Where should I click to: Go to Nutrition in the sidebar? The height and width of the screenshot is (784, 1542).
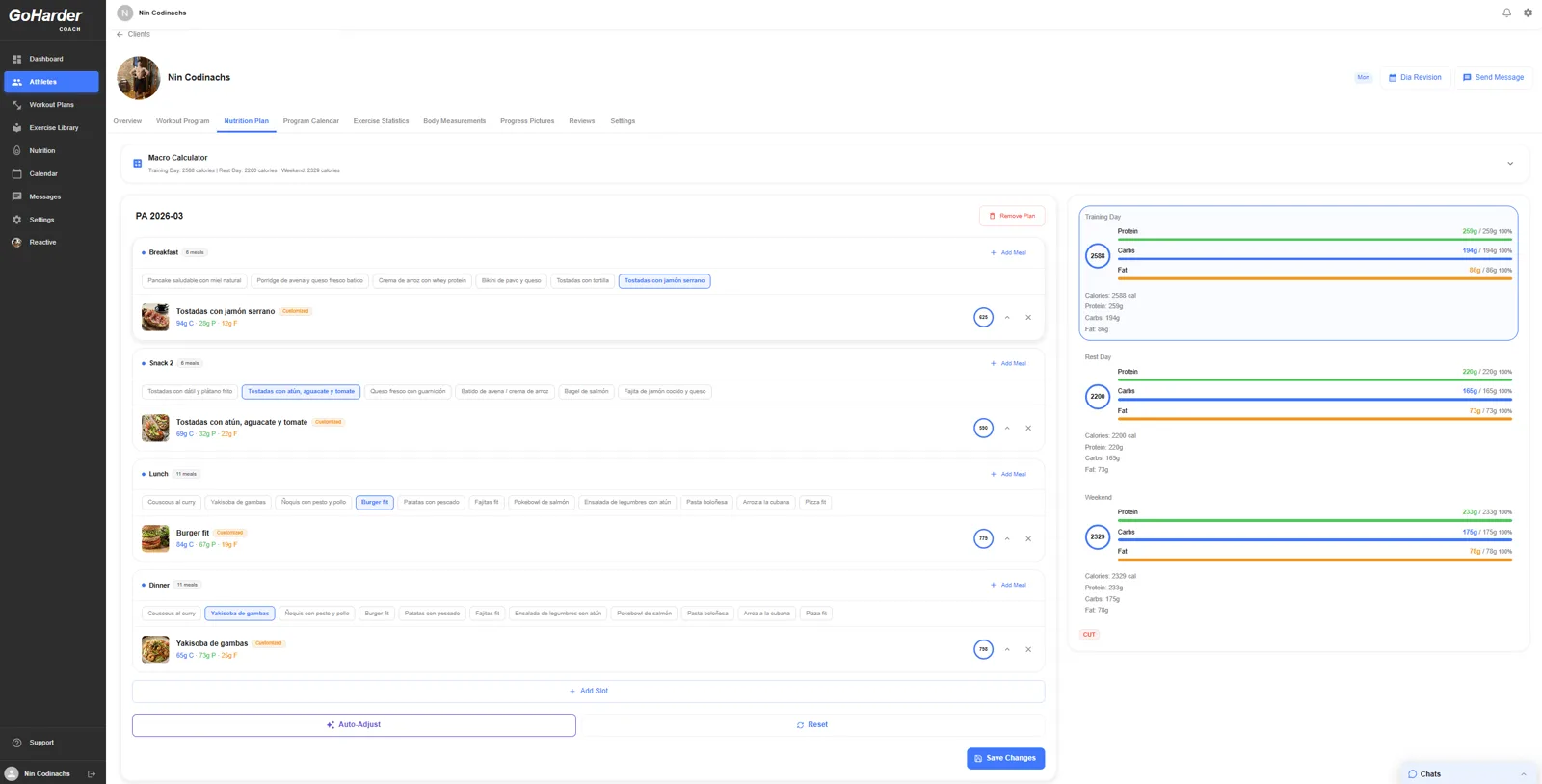click(x=51, y=151)
